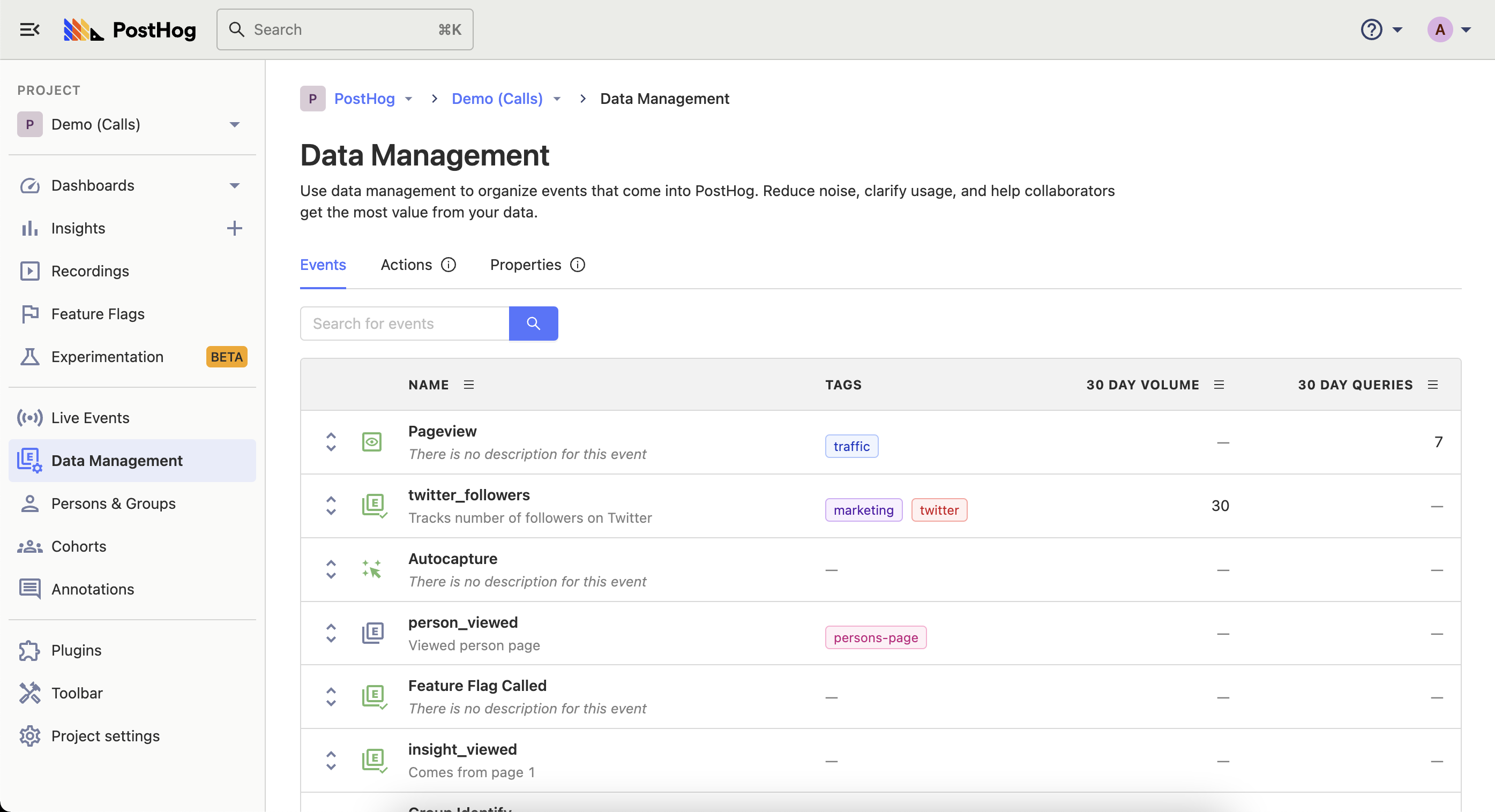
Task: Collapse the sidebar using the hamburger icon
Action: pos(29,29)
